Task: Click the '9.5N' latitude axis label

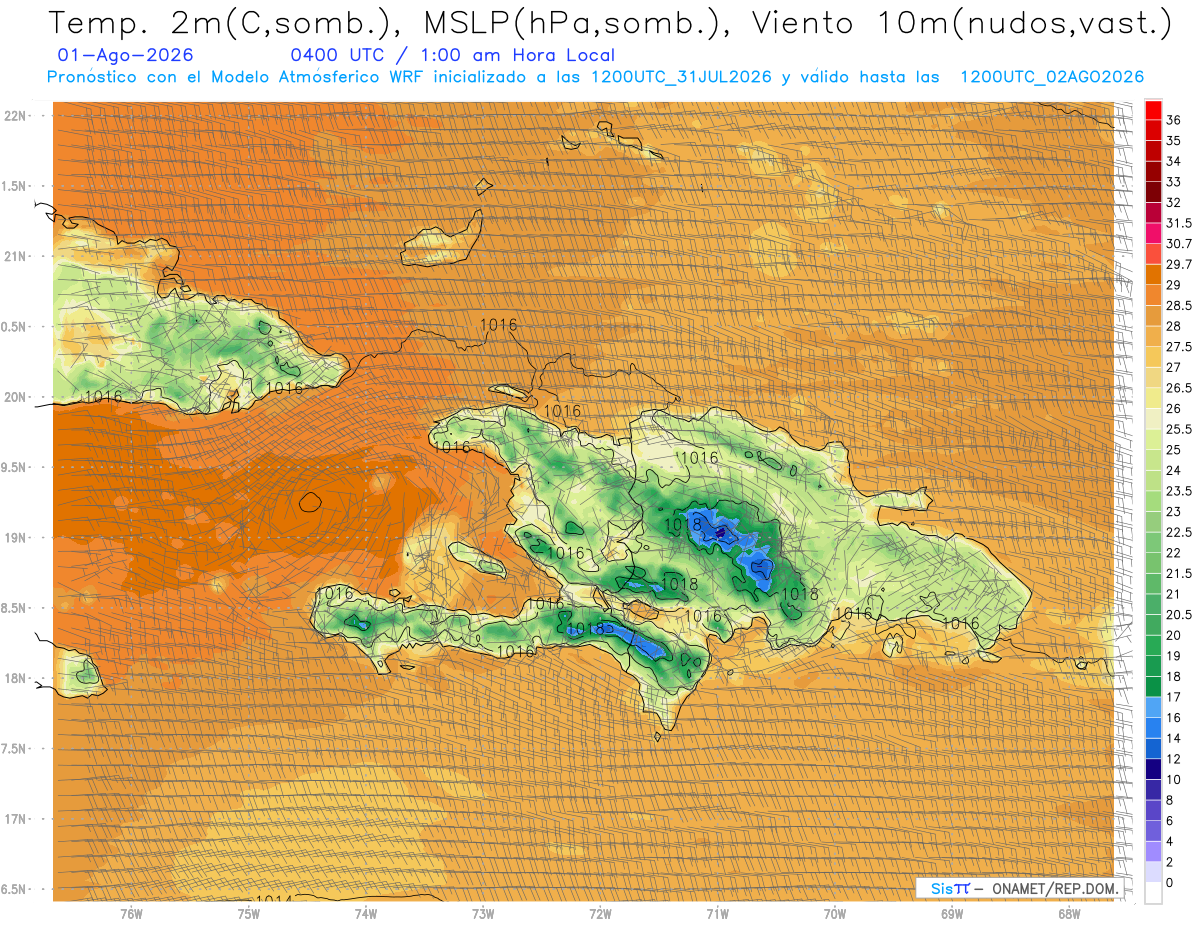Action: [x=15, y=467]
